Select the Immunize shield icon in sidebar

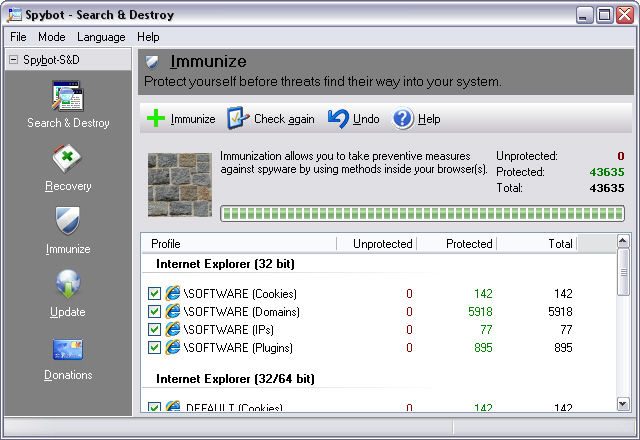(68, 221)
